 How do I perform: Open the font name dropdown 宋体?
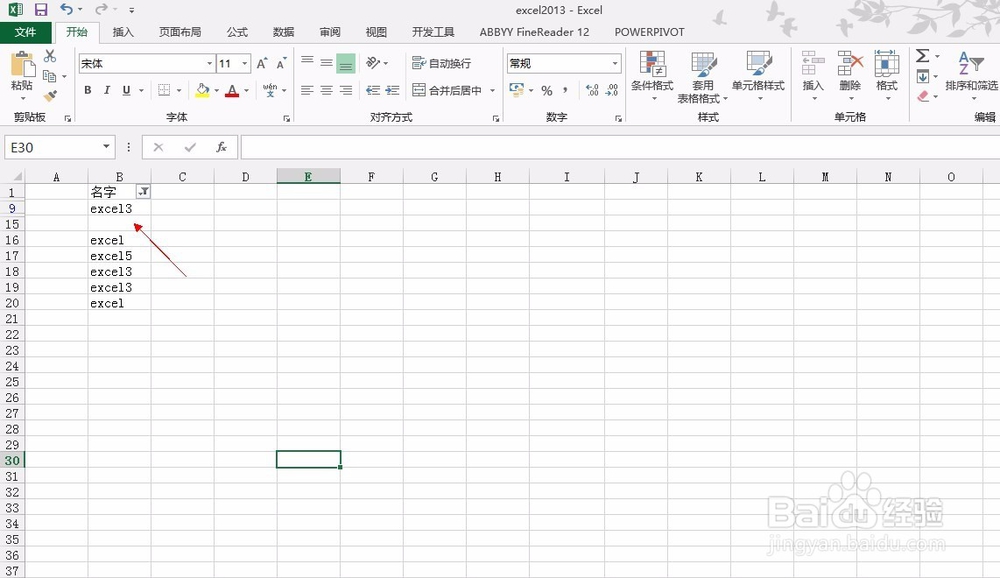coord(209,64)
